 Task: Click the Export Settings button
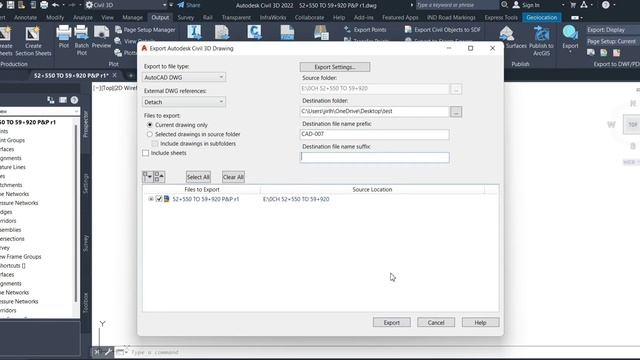(x=335, y=67)
